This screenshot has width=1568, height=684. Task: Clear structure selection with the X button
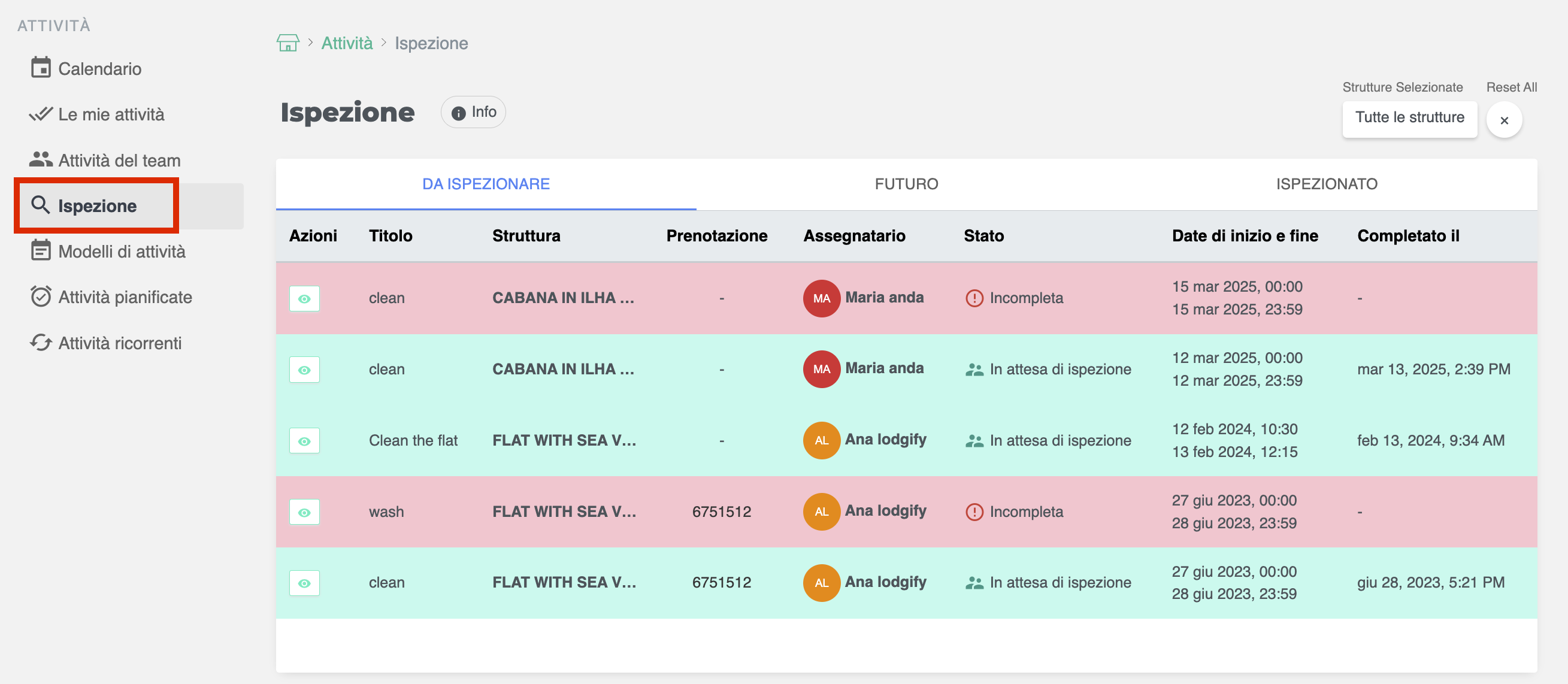pyautogui.click(x=1503, y=120)
